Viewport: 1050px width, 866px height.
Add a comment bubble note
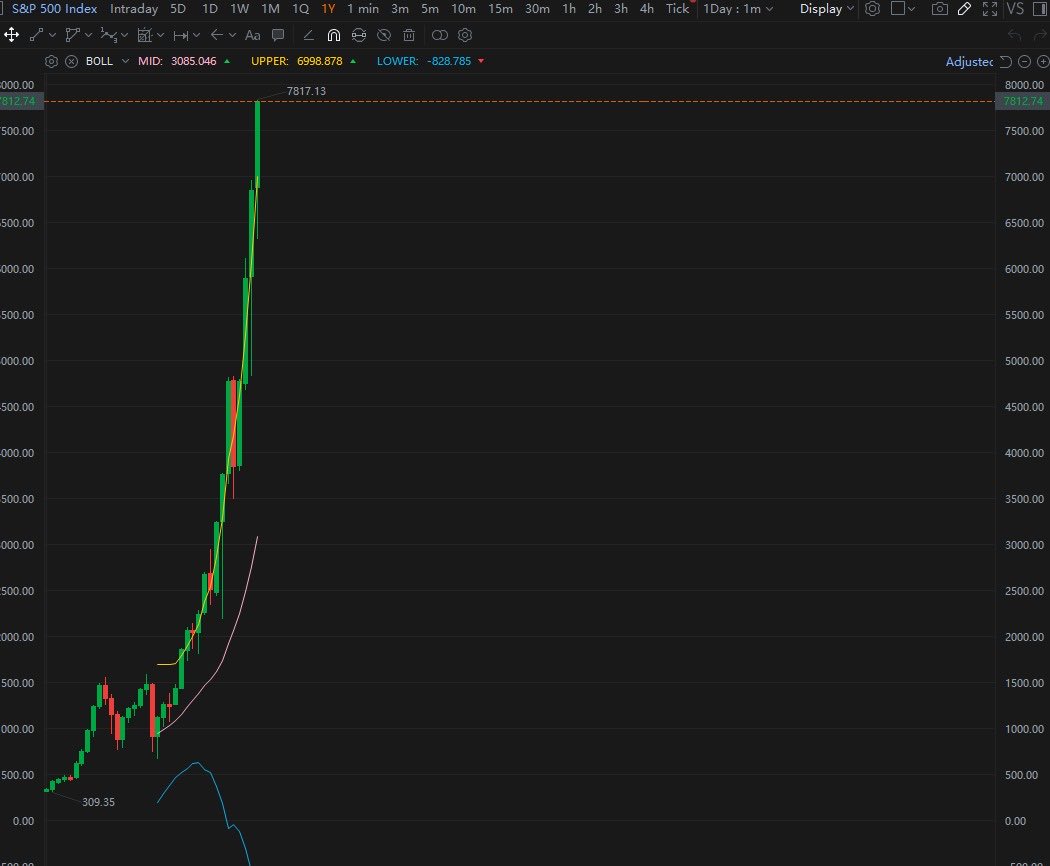pos(278,35)
